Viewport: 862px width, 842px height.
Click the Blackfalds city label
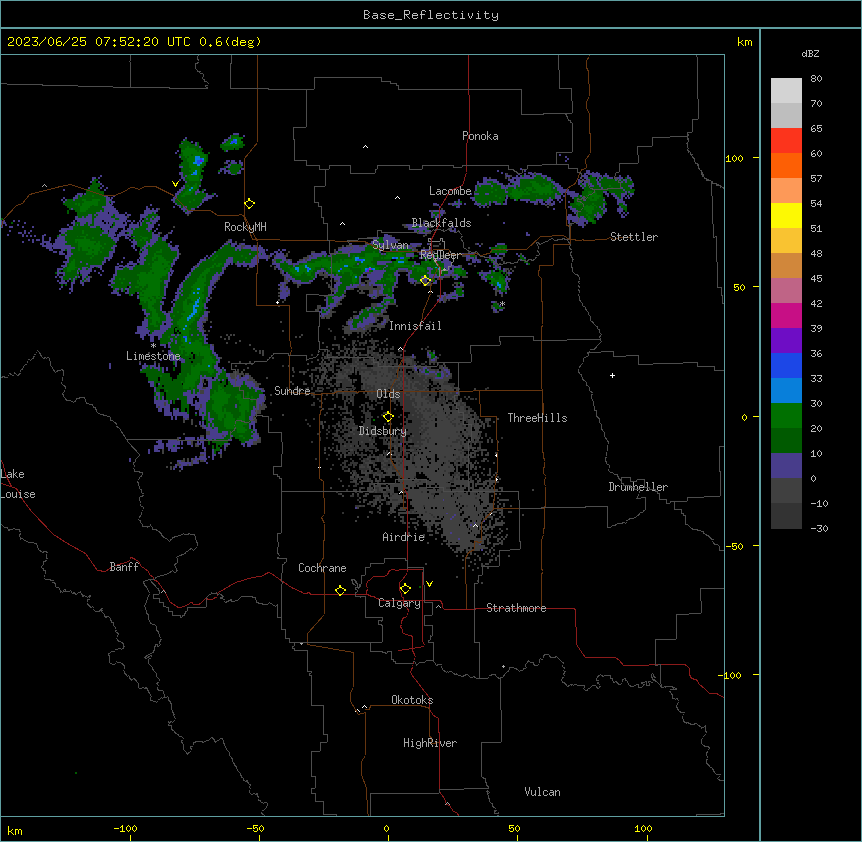coord(441,223)
